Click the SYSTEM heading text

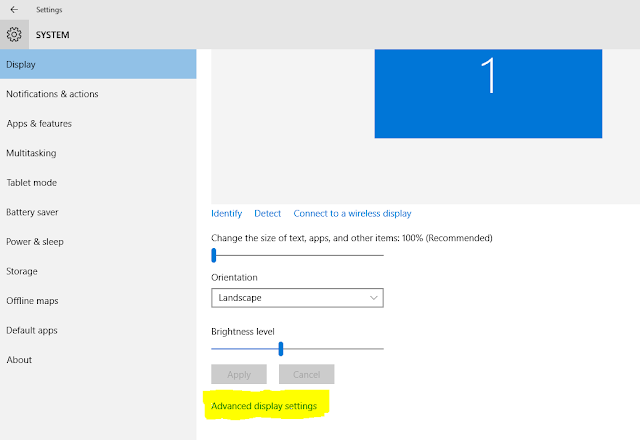(52, 35)
